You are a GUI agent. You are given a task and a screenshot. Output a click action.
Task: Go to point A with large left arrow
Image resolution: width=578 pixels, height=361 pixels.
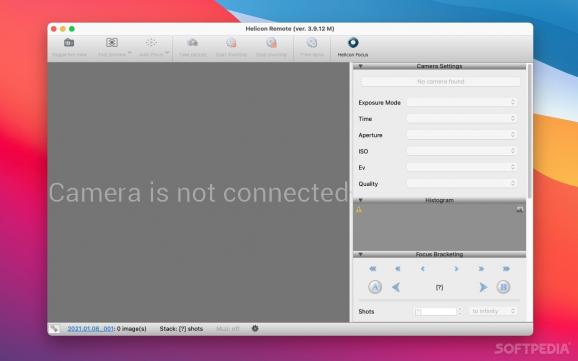tap(396, 287)
